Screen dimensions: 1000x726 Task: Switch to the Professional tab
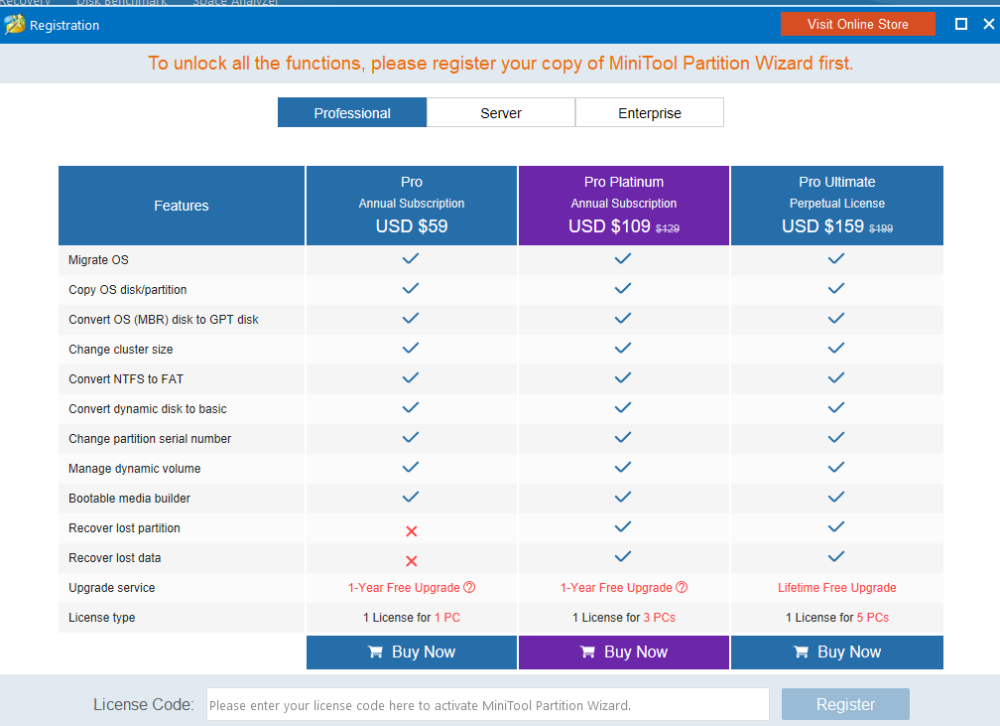[352, 113]
